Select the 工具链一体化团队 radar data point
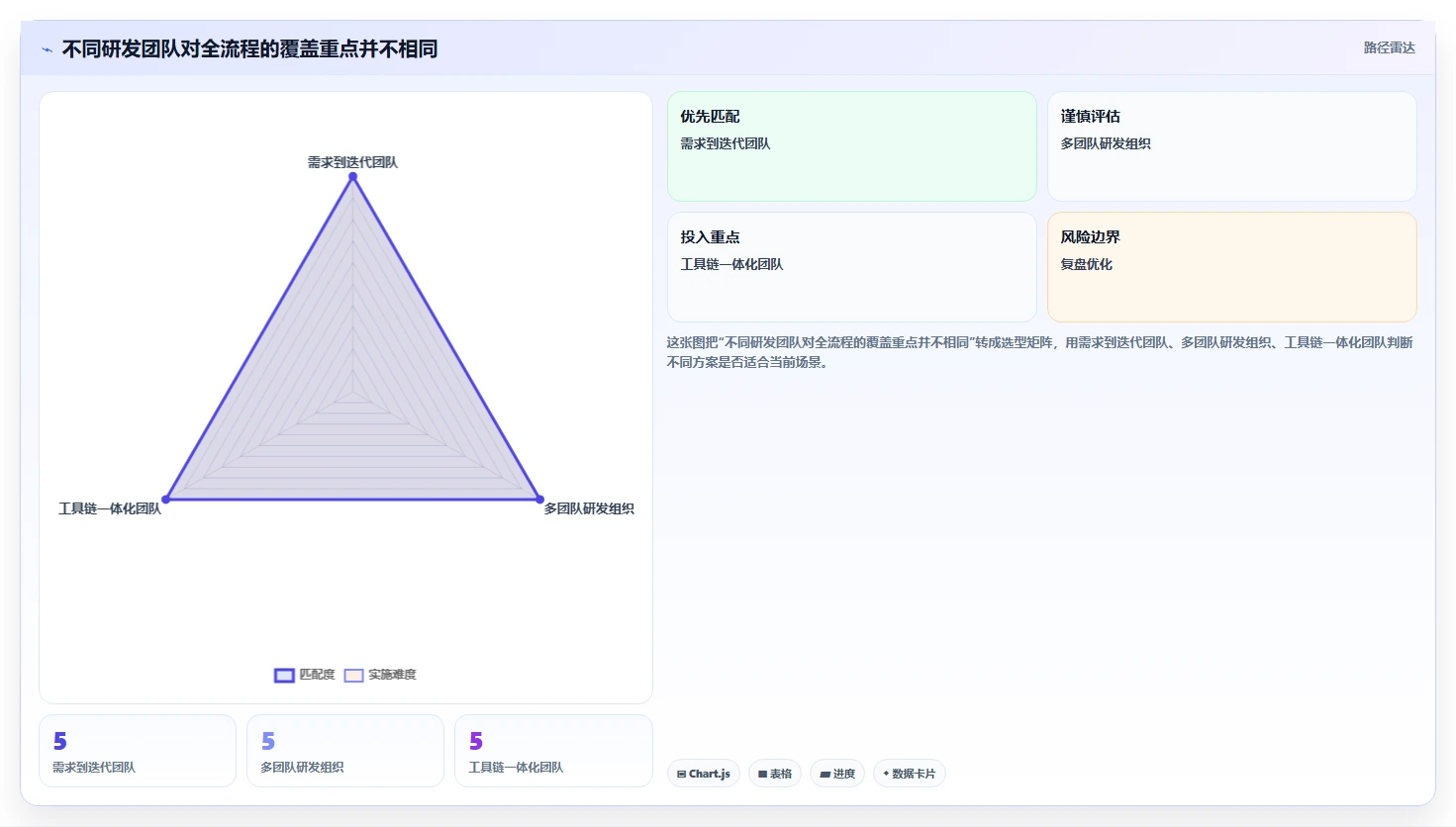The image size is (1456, 827). (165, 500)
